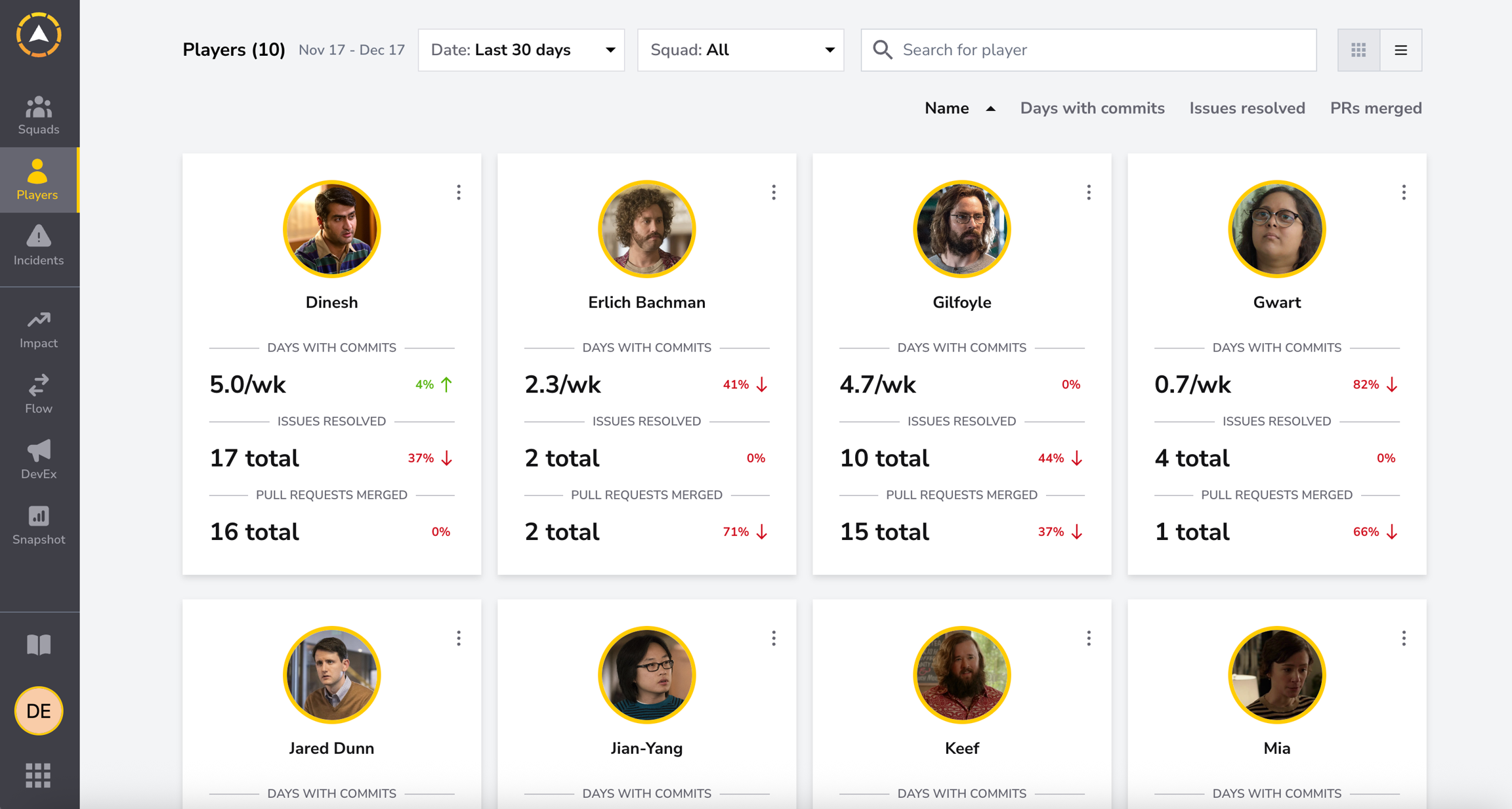The height and width of the screenshot is (809, 1512).
Task: Open the Players section
Action: coord(38,180)
